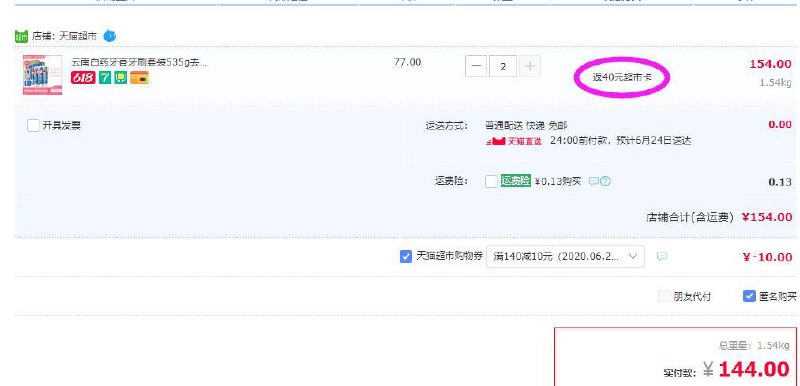Click the ¥-10.00 coupon discount amount
The width and height of the screenshot is (800, 386).
[x=768, y=257]
